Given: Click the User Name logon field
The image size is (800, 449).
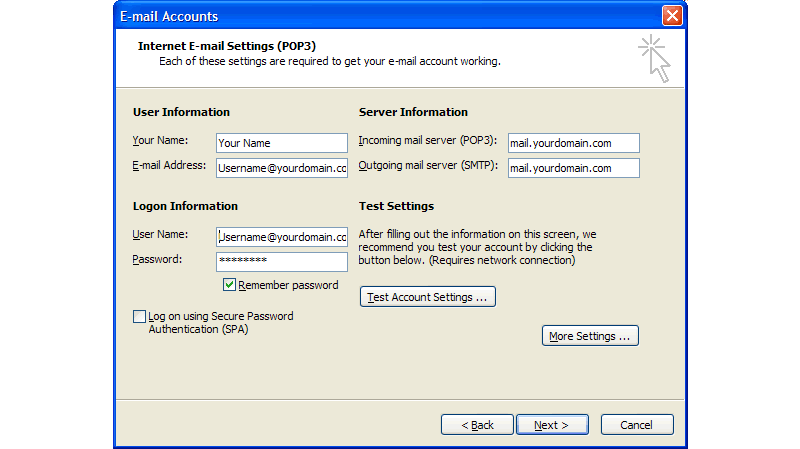Looking at the screenshot, I should point(282,237).
